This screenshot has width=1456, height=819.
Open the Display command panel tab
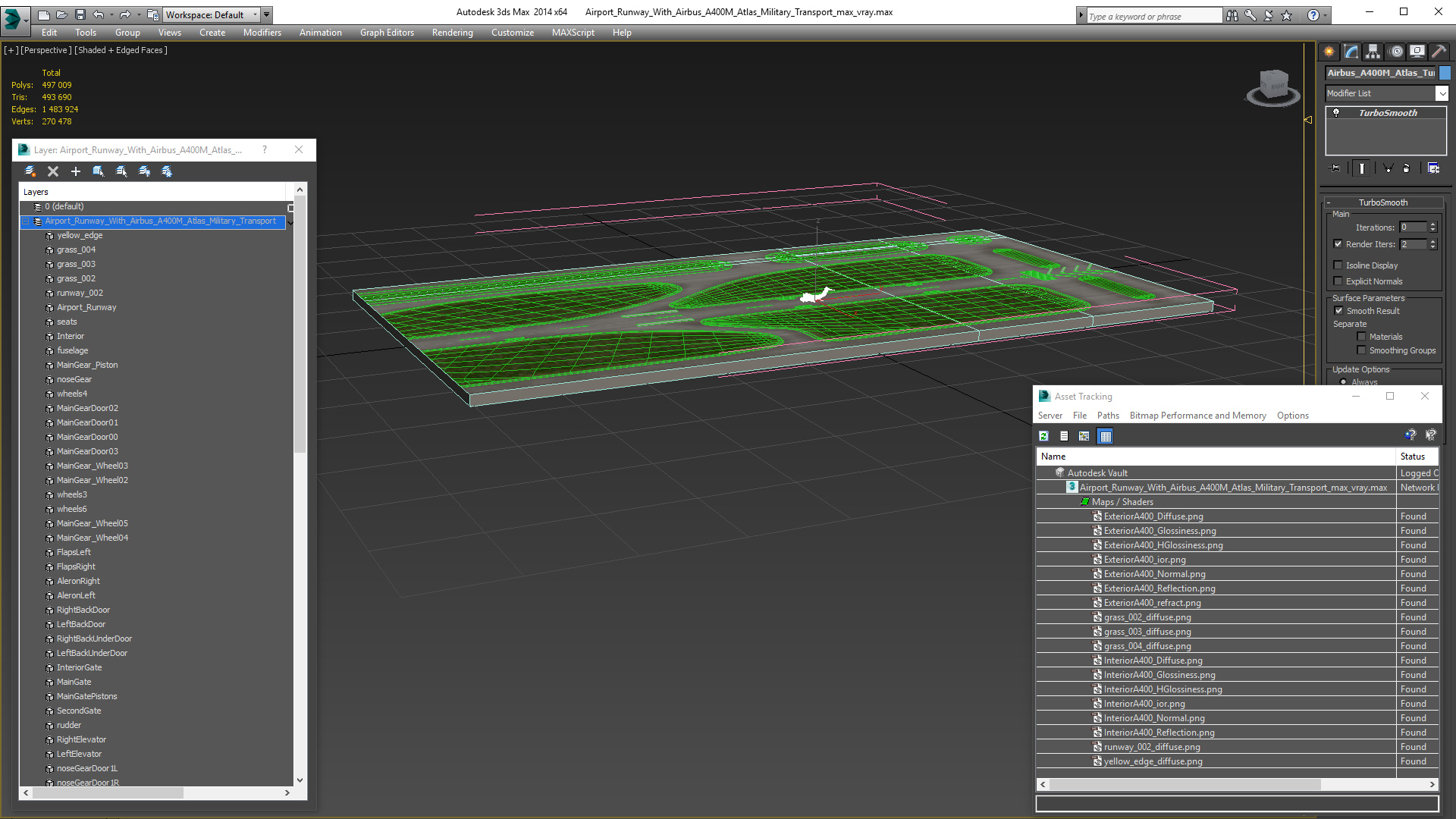click(1417, 52)
